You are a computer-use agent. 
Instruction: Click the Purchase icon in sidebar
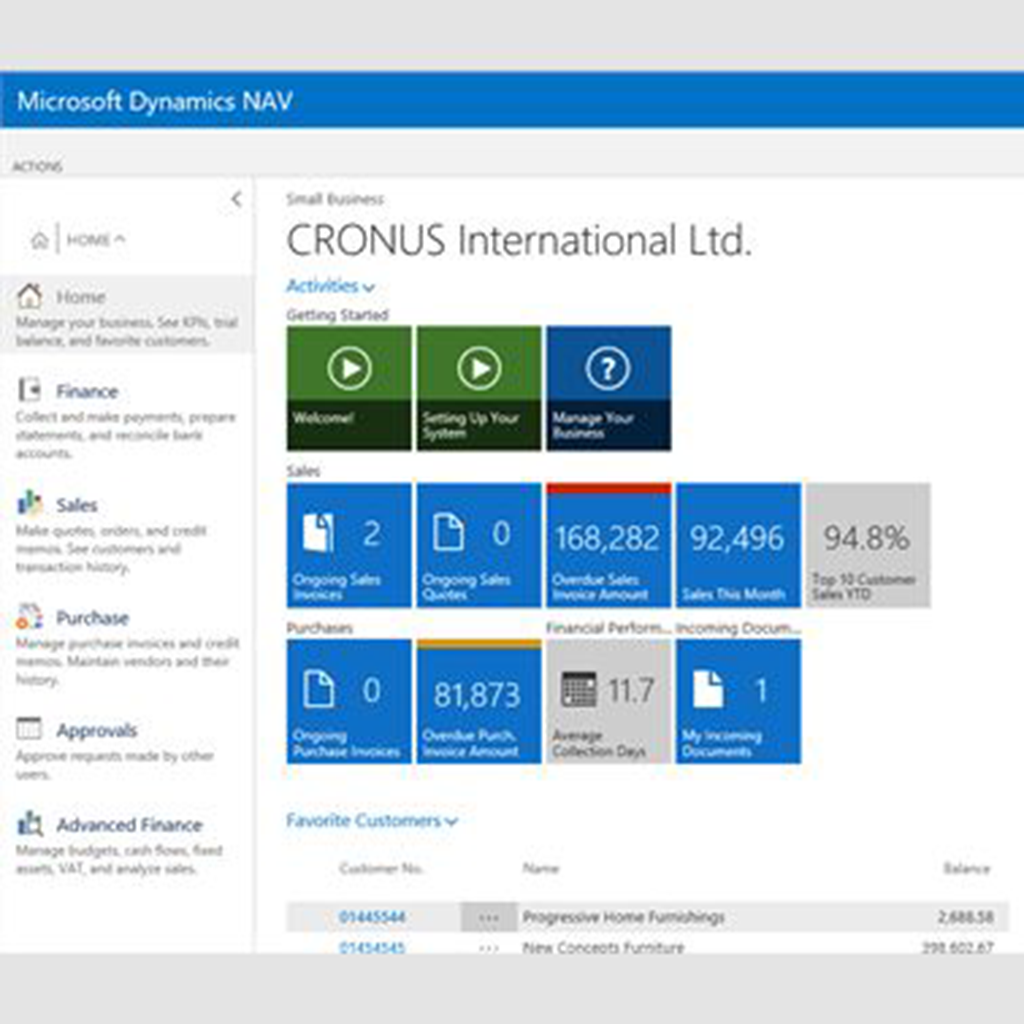pyautogui.click(x=29, y=616)
